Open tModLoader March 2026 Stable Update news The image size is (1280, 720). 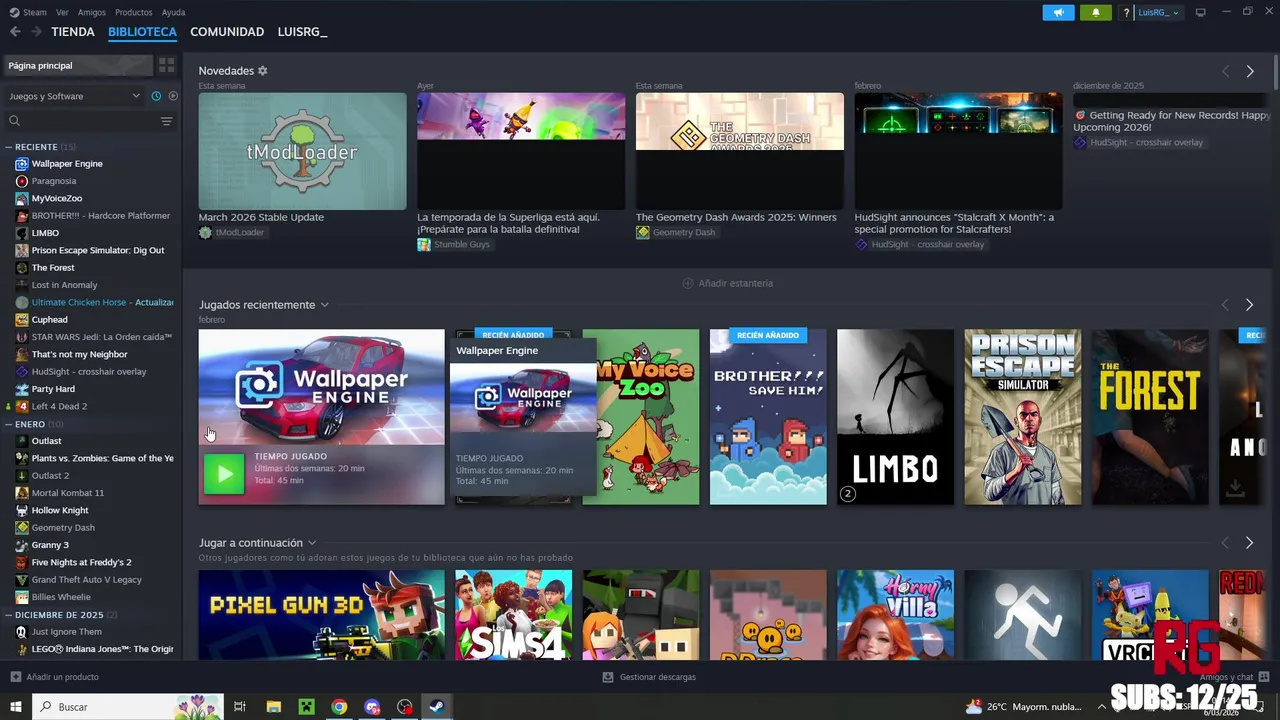[302, 151]
